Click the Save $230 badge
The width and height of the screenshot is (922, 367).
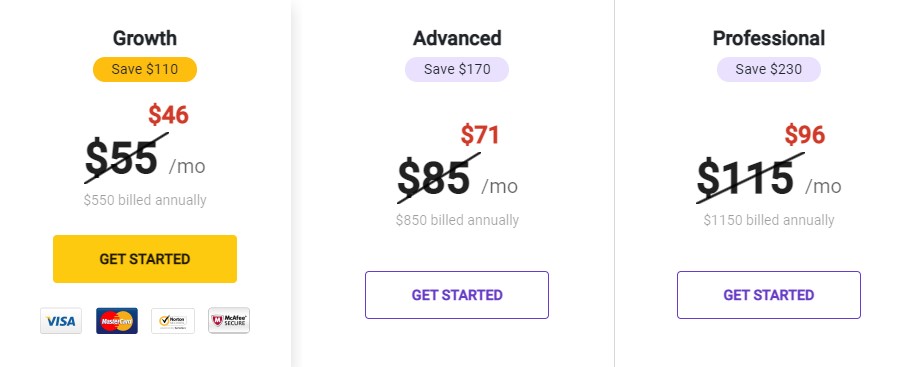[x=769, y=69]
